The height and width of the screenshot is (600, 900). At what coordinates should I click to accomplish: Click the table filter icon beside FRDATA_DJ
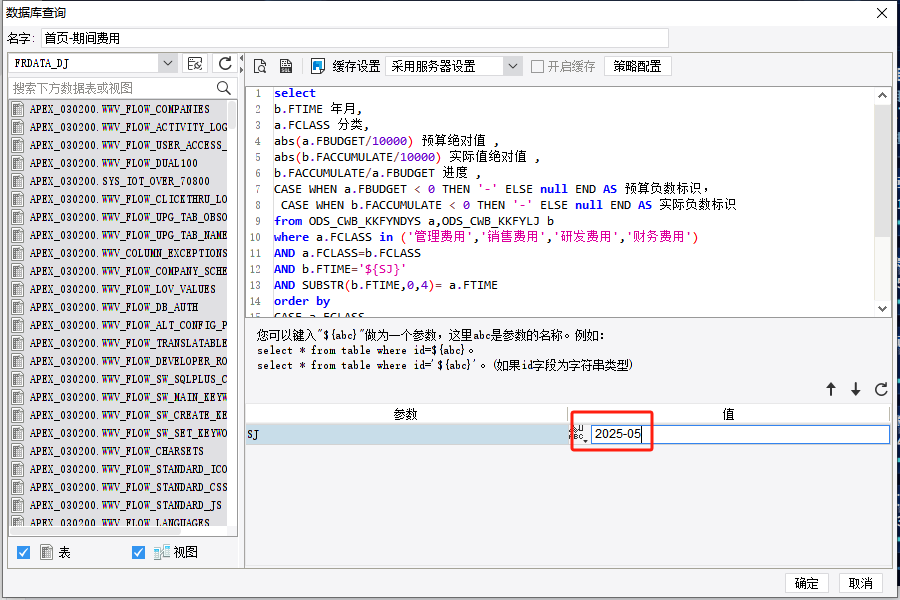(x=195, y=63)
